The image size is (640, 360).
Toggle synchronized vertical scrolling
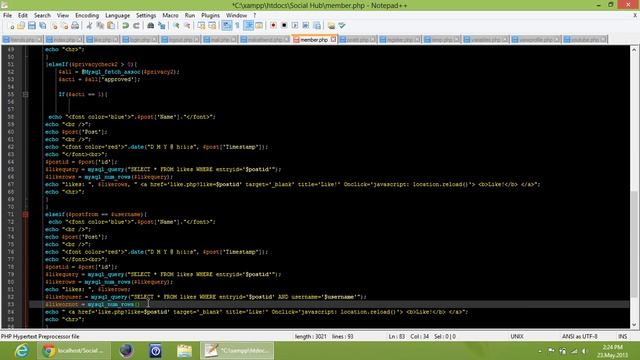(x=202, y=25)
